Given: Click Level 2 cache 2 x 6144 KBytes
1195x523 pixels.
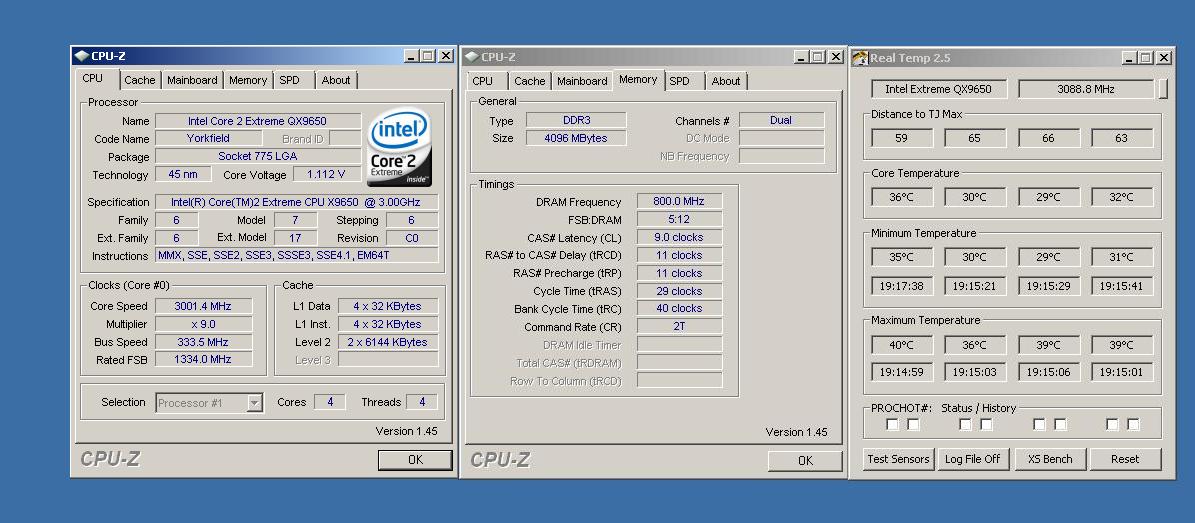Looking at the screenshot, I should pos(388,342).
